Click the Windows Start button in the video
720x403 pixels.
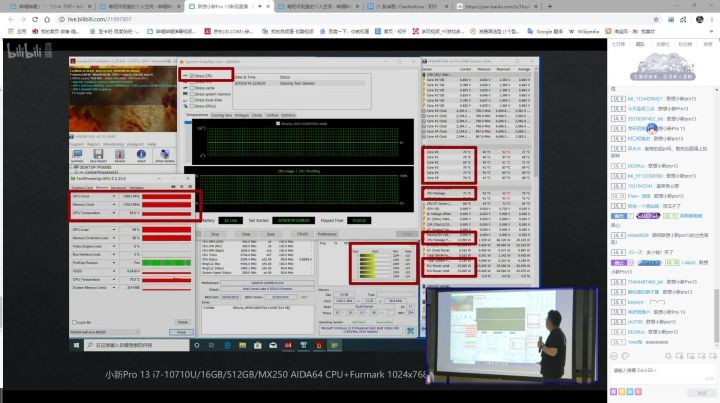pos(76,345)
